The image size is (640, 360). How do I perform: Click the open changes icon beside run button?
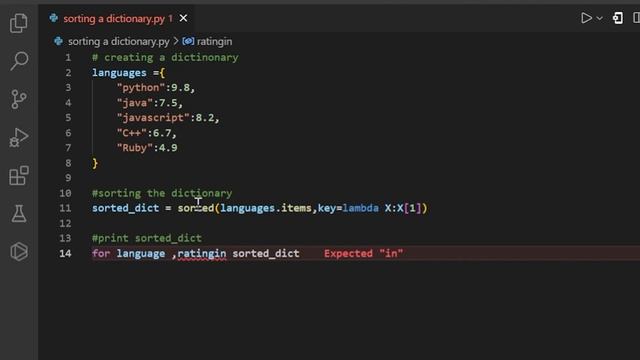(618, 18)
